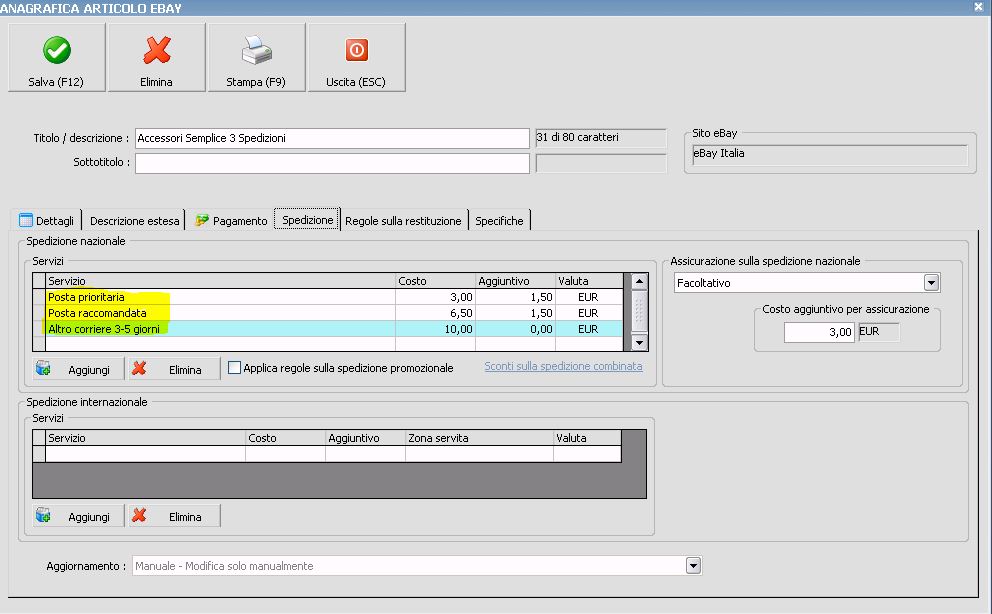Click Costo column header in national table

pyautogui.click(x=435, y=281)
